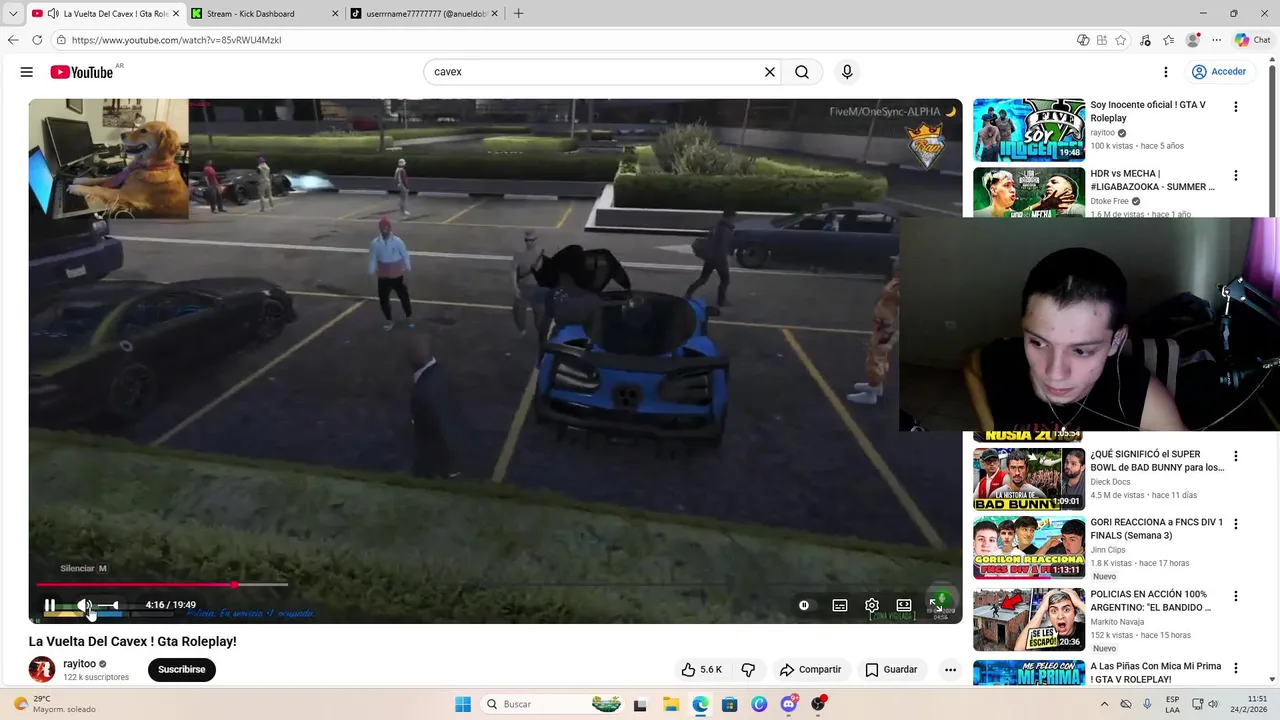Pause the video with the pause button
1280x720 pixels.
(x=50, y=605)
